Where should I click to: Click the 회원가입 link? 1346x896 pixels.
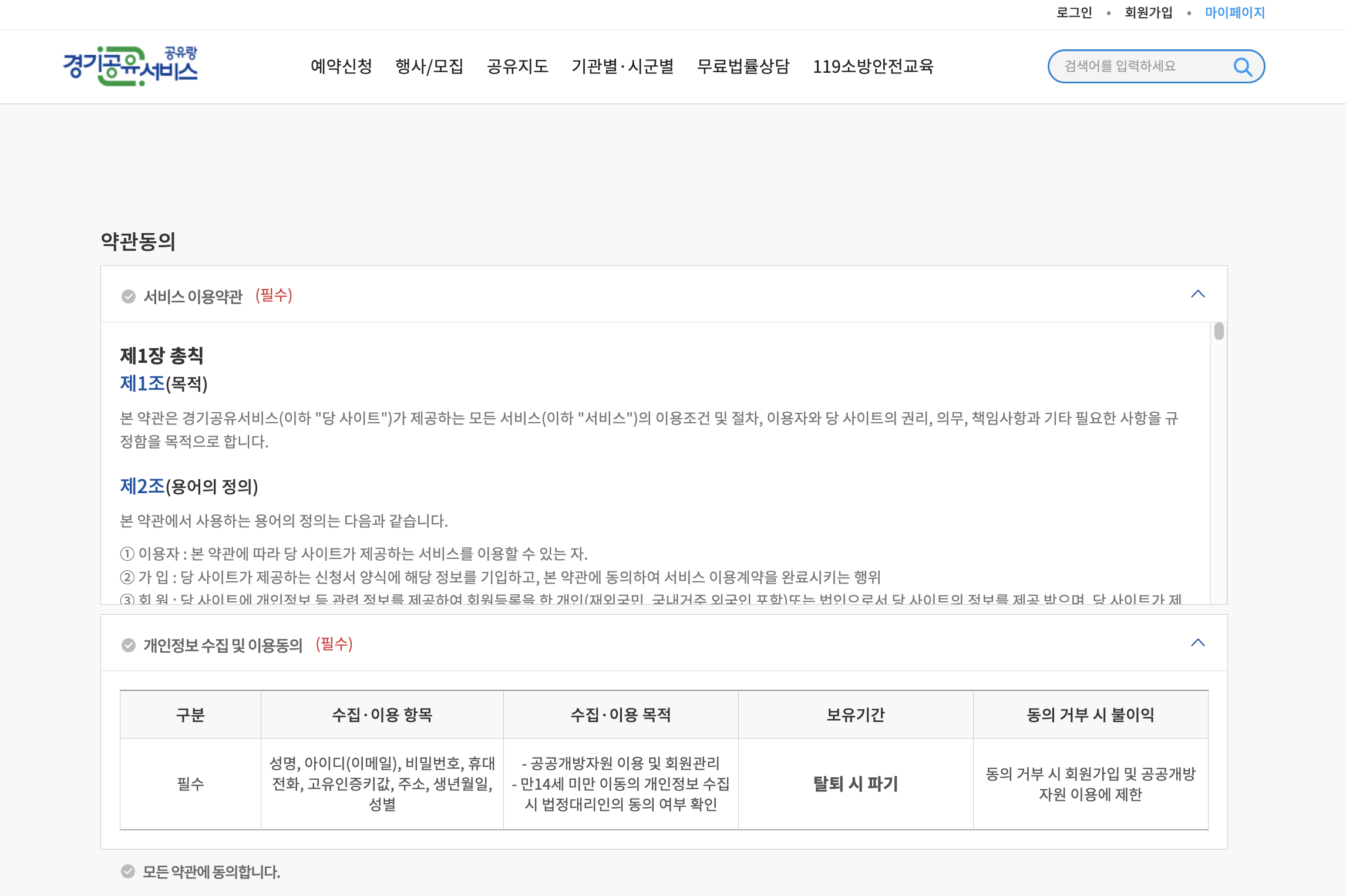point(1148,12)
